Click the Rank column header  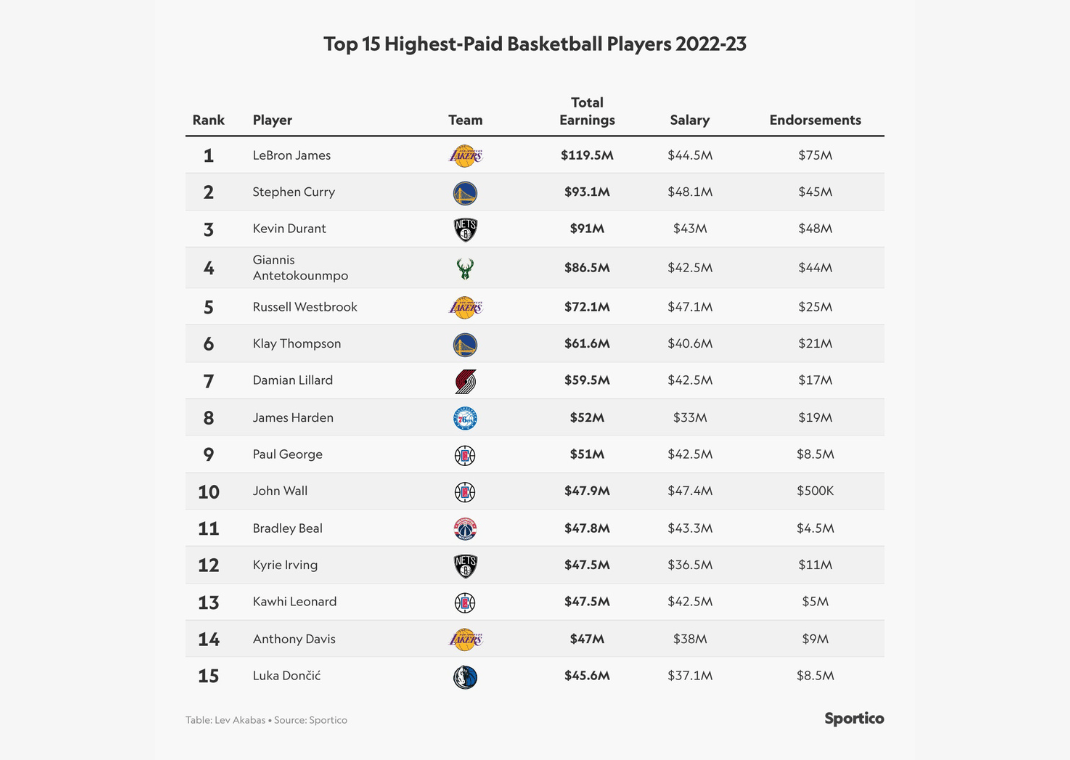pyautogui.click(x=208, y=120)
